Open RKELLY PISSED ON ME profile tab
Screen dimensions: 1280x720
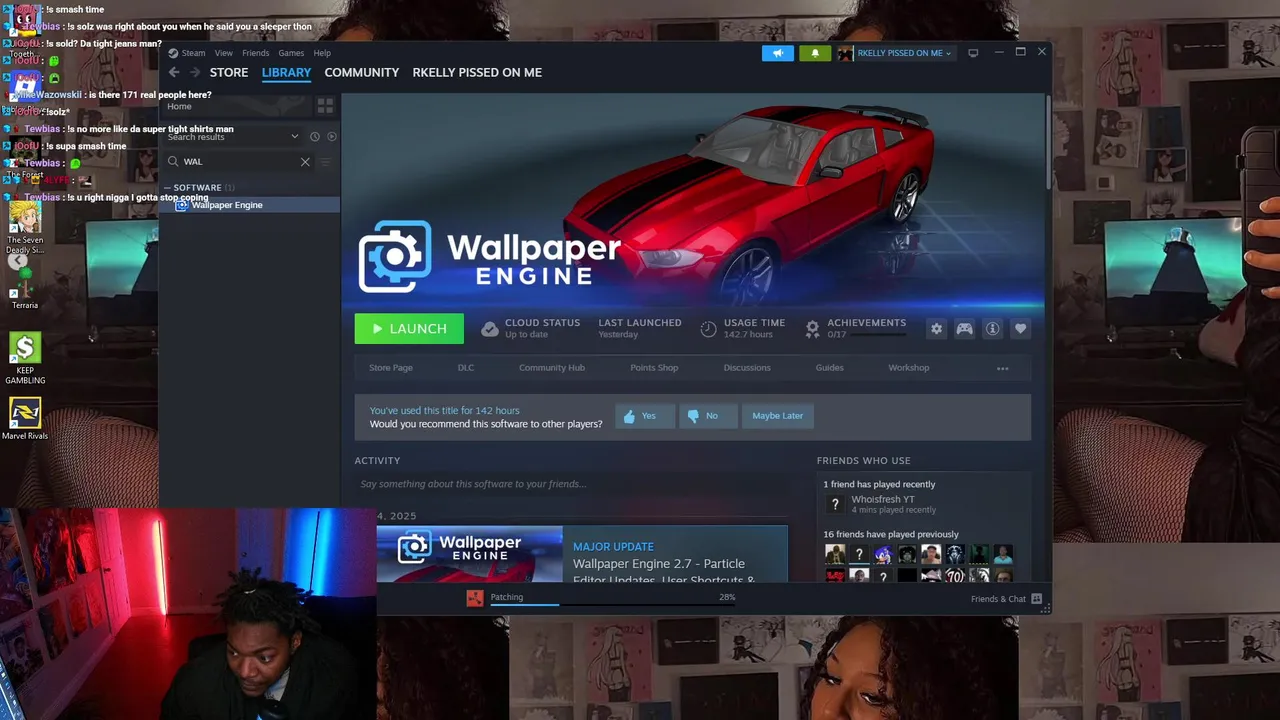point(477,72)
